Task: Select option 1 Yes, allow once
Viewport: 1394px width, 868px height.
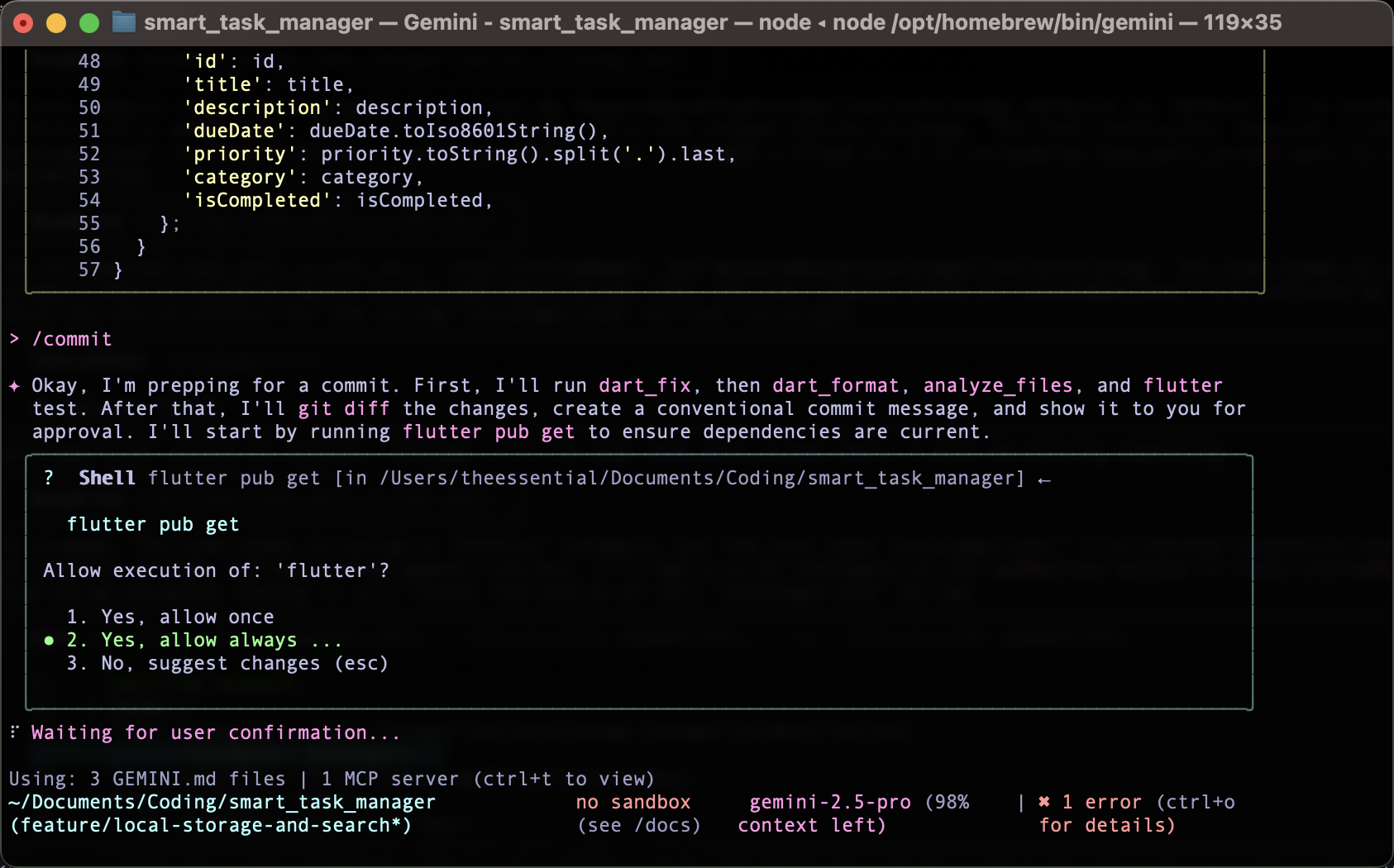Action: click(x=170, y=617)
